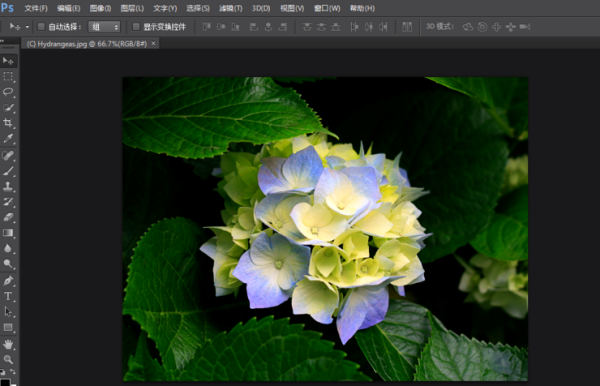Click the align right edges icon
The width and height of the screenshot is (600, 386).
(283, 27)
